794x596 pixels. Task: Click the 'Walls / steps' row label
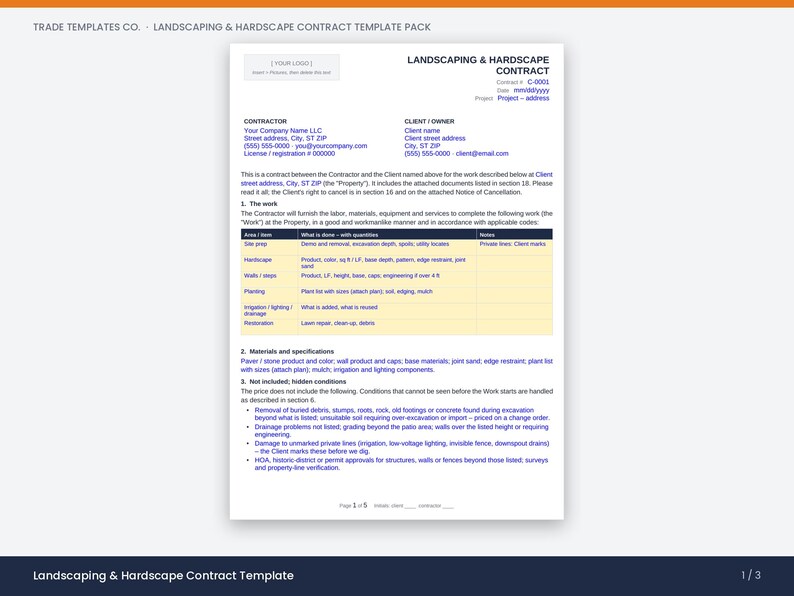(260, 275)
